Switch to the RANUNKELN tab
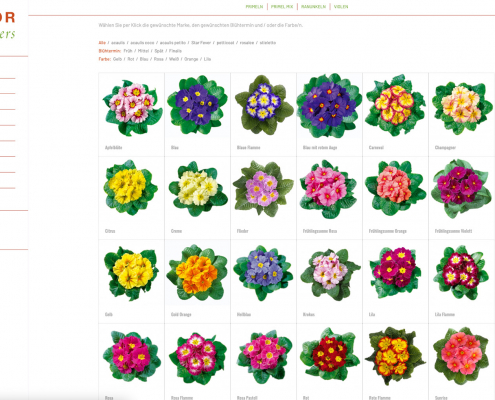 313,7
